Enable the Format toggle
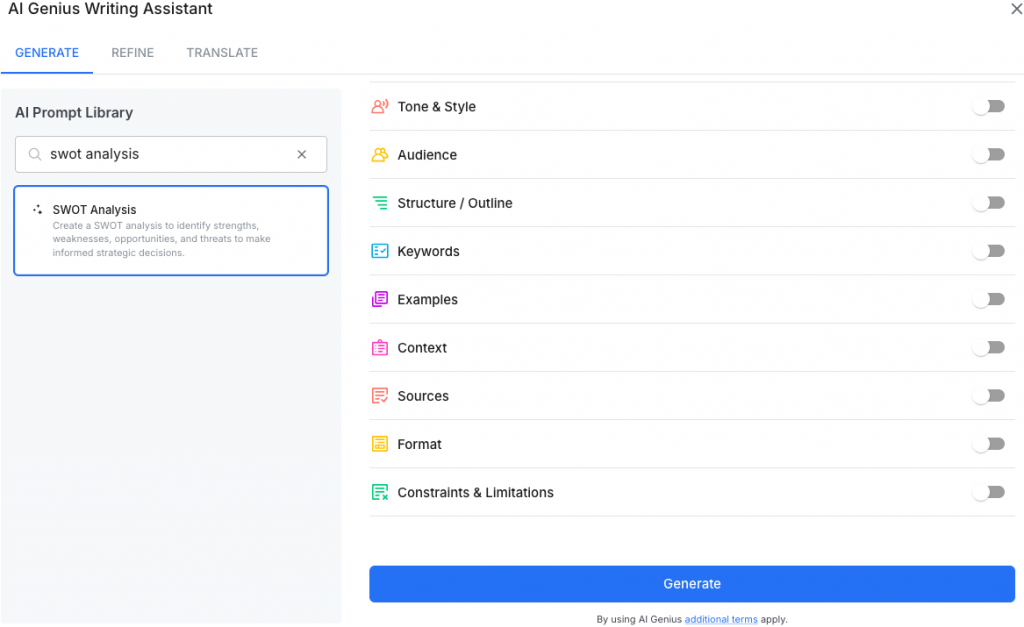Image resolution: width=1024 pixels, height=627 pixels. 989,444
